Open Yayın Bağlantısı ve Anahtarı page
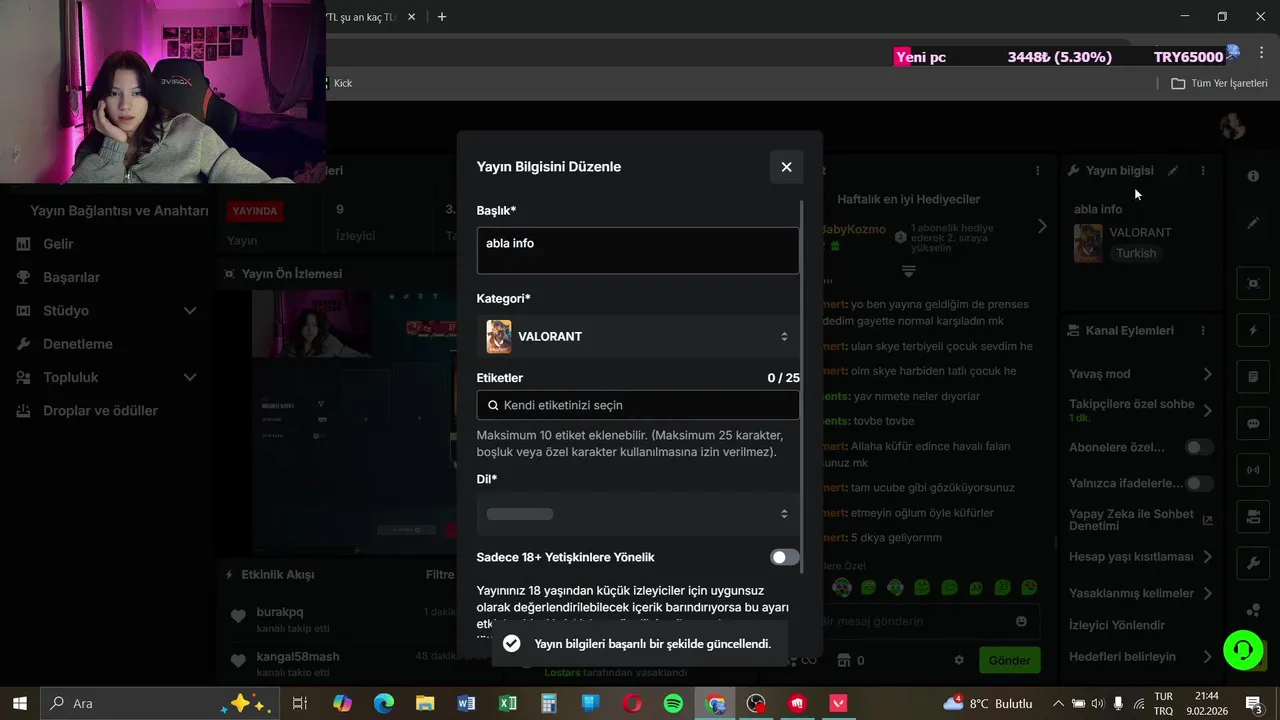Screen dimensions: 1280x720 coord(119,211)
